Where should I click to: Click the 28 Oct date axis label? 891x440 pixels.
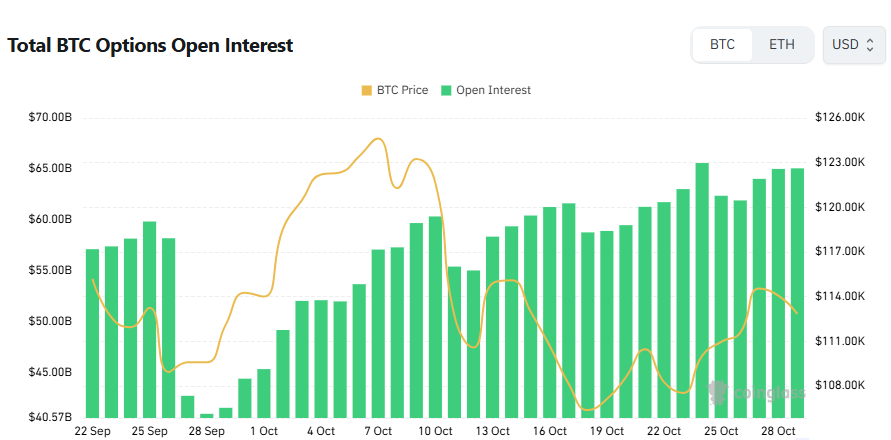pos(778,431)
